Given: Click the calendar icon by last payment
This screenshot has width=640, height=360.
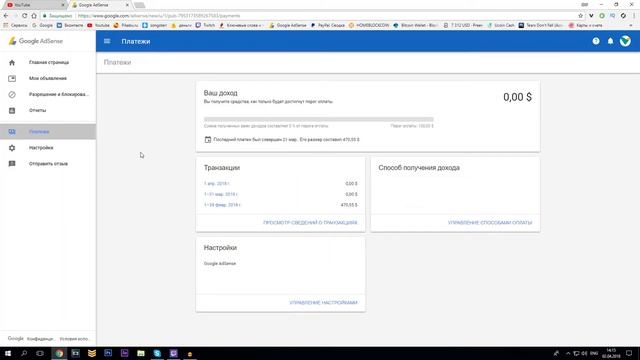Looking at the screenshot, I should pos(208,140).
